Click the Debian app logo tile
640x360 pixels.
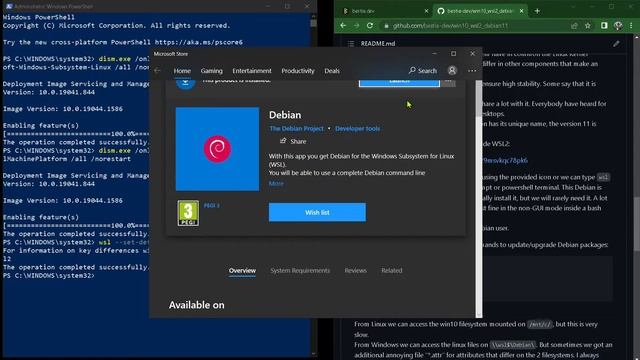coord(217,149)
